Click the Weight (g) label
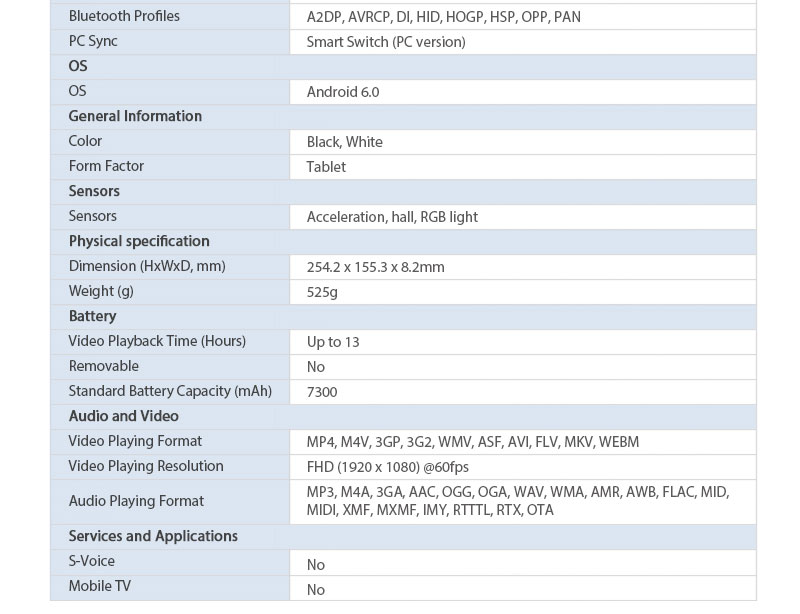The image size is (800, 614). [101, 291]
